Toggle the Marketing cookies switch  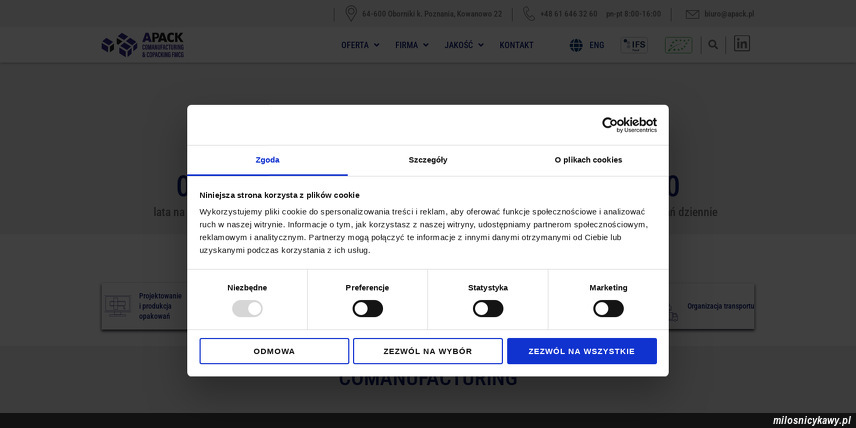[608, 308]
